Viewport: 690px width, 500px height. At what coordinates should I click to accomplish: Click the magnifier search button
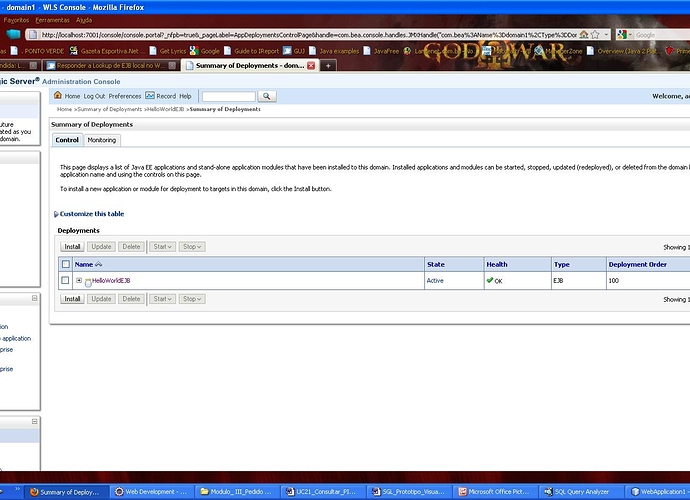267,96
